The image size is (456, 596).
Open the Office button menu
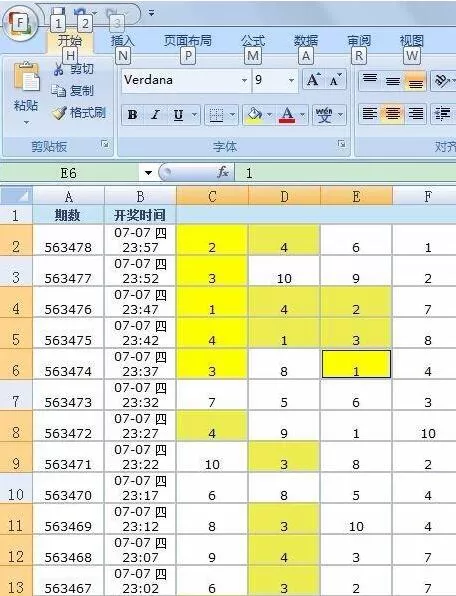point(21,24)
